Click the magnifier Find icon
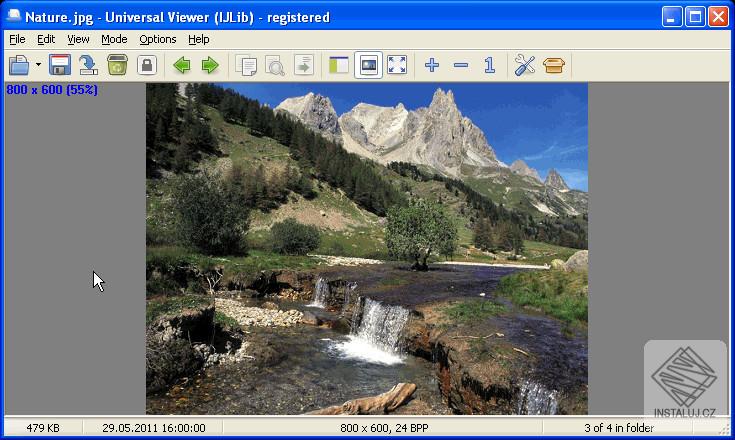This screenshot has height=440, width=735. click(275, 65)
